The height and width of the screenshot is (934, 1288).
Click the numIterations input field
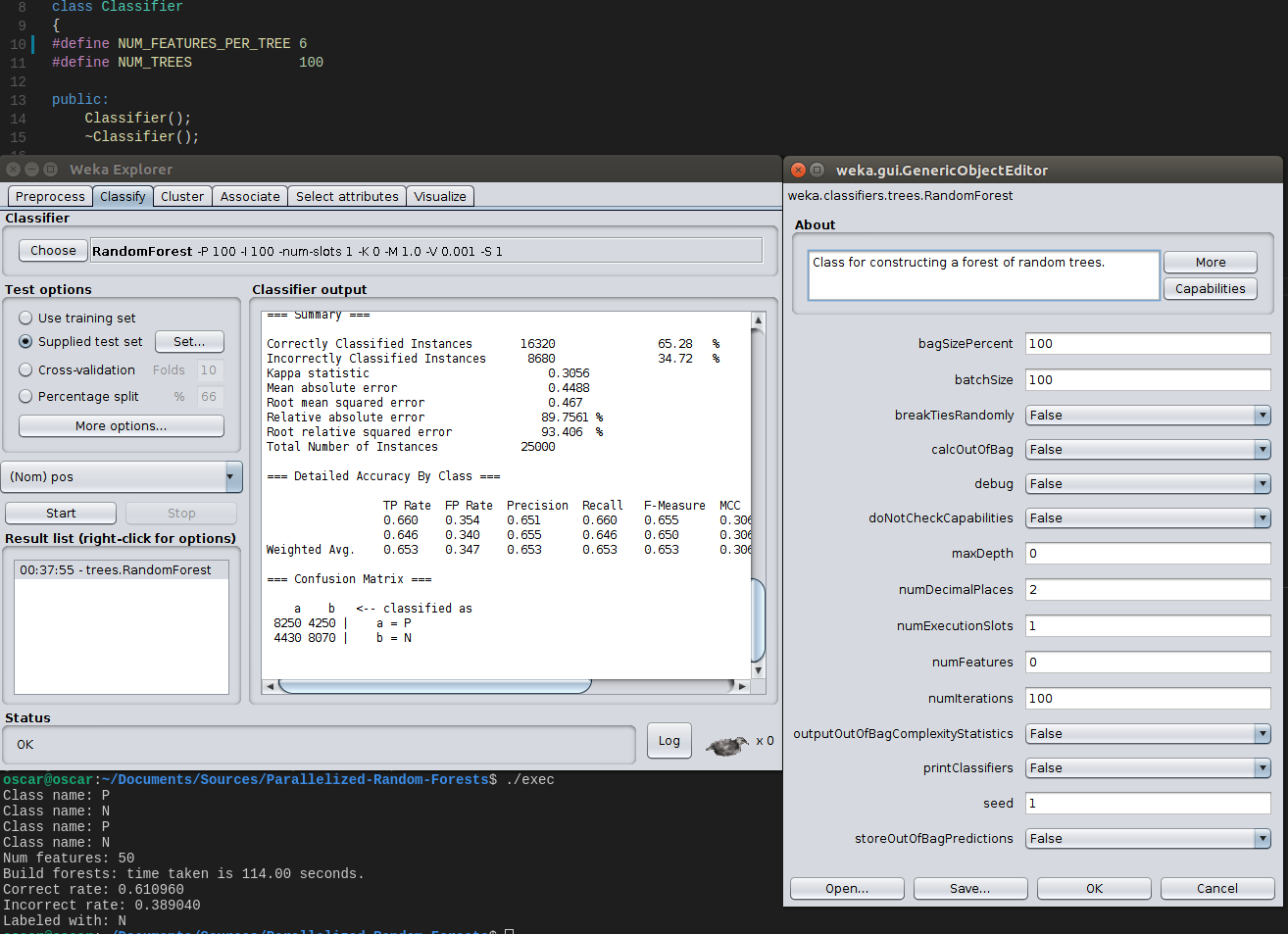tap(1148, 698)
